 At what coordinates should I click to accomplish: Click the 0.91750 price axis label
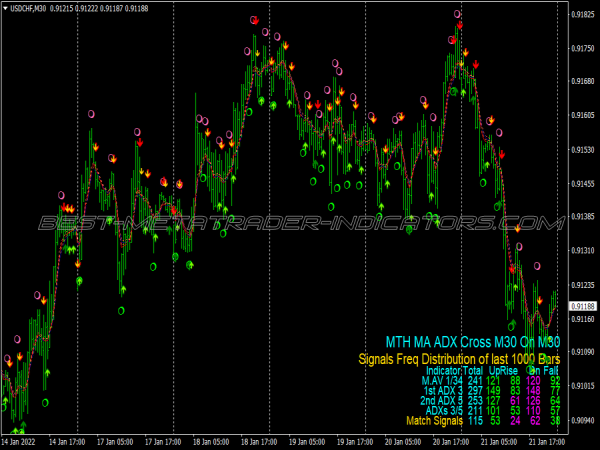583,49
